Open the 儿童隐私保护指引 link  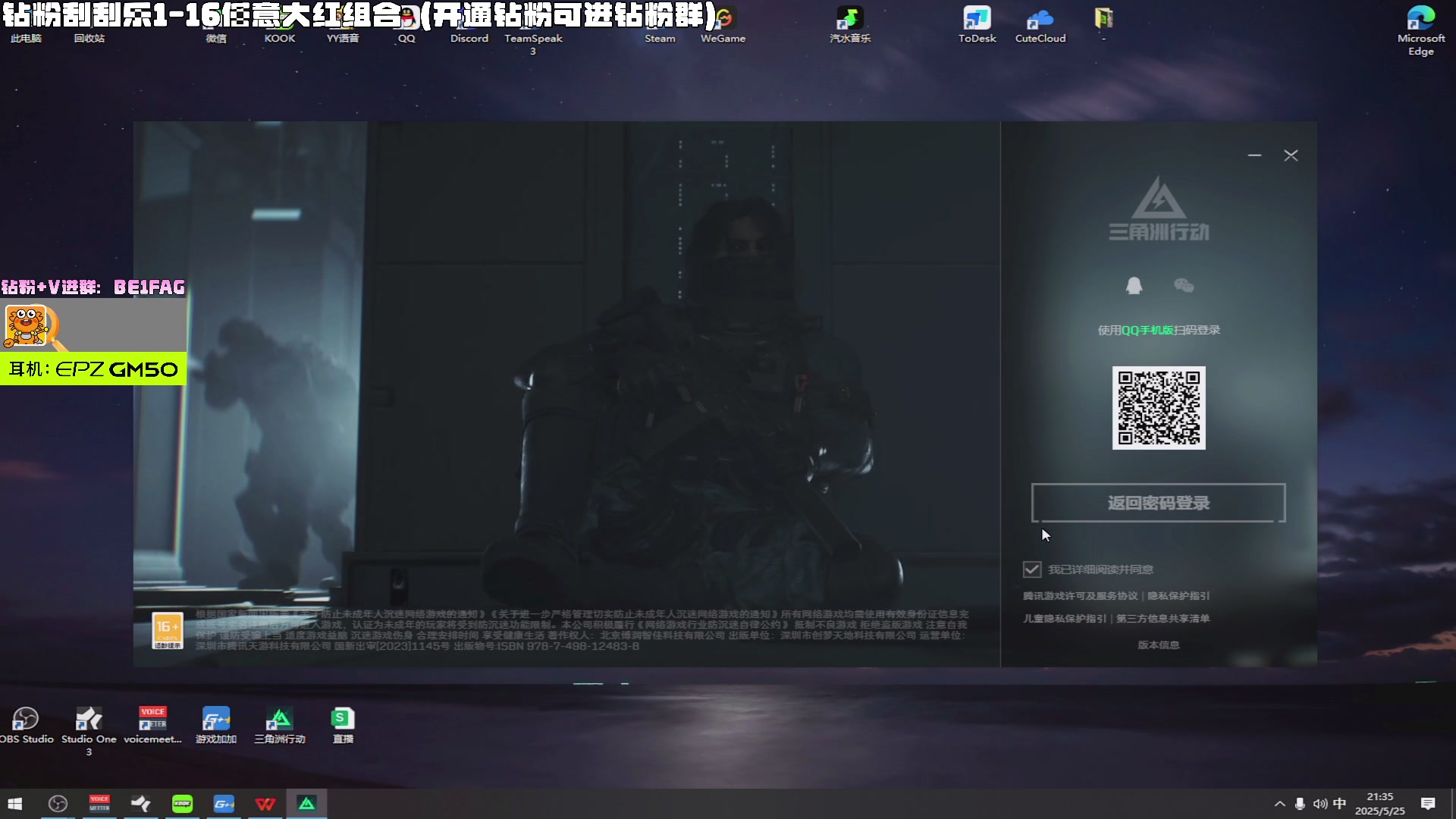[1064, 619]
